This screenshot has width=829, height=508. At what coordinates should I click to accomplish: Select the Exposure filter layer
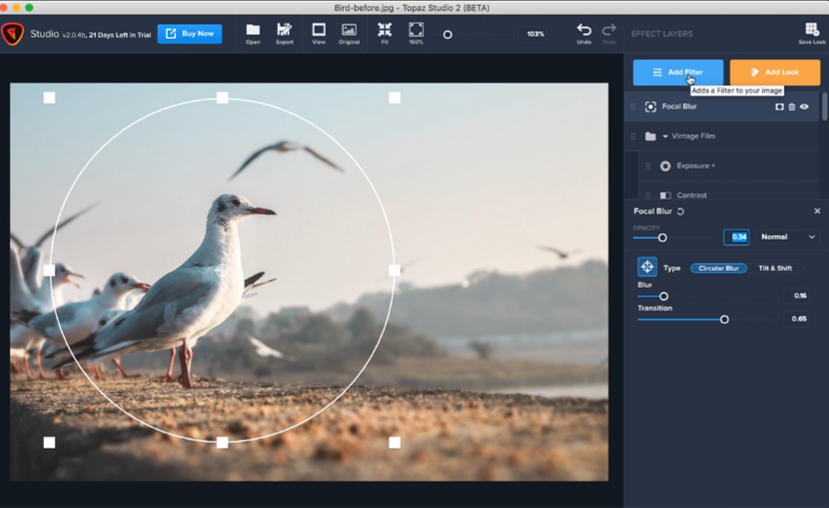coord(693,166)
